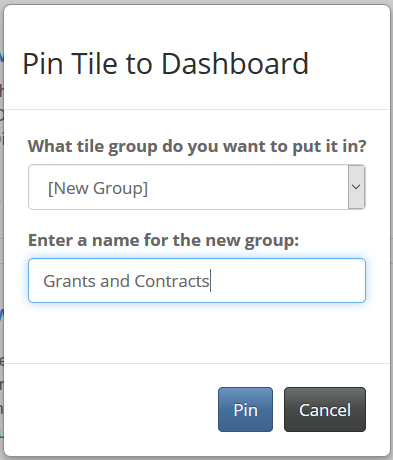Select the 'What tile group' question label

coord(197,146)
